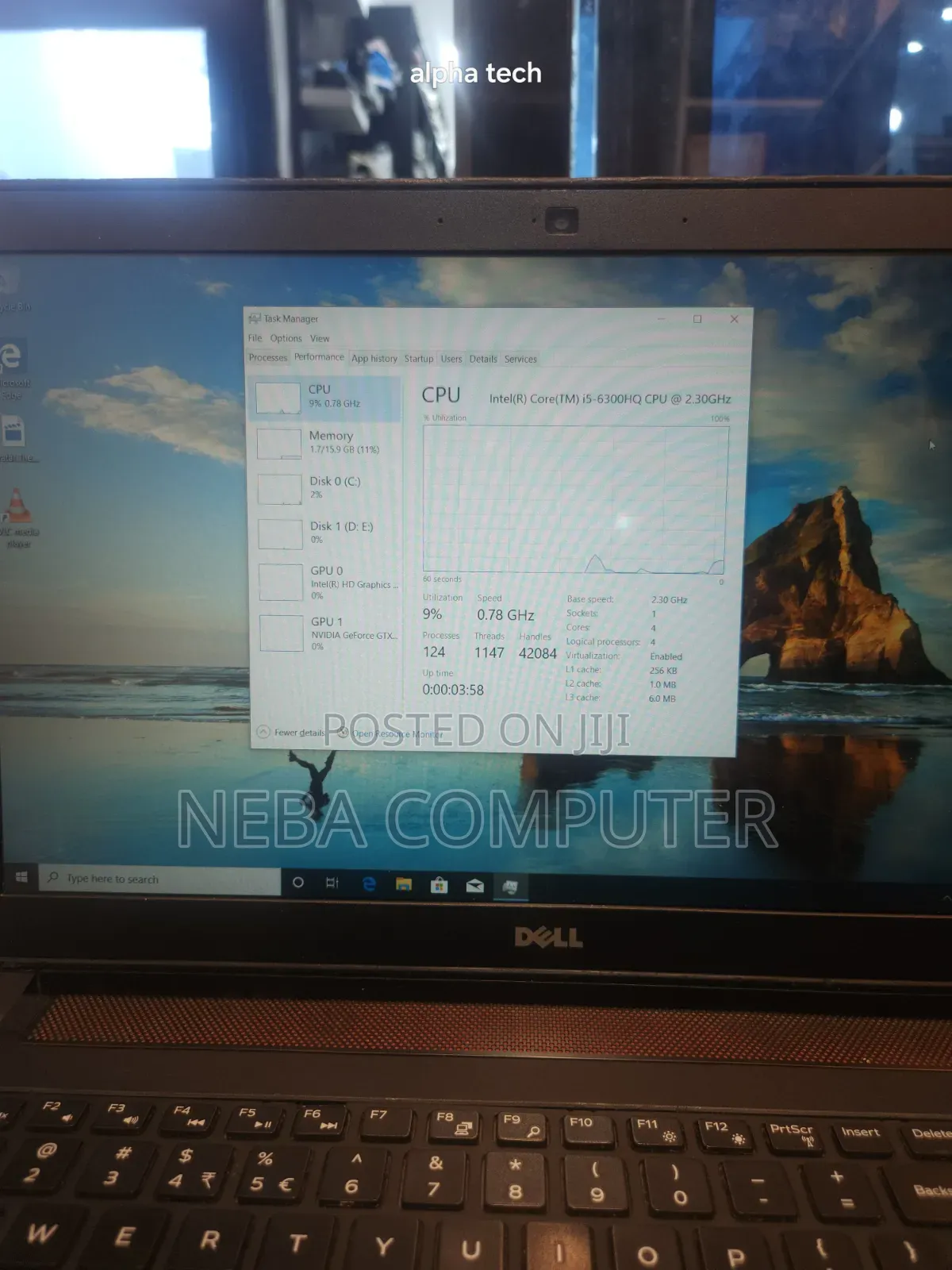Select the VLC media player desktop icon
Image resolution: width=952 pixels, height=1270 pixels.
tap(17, 518)
